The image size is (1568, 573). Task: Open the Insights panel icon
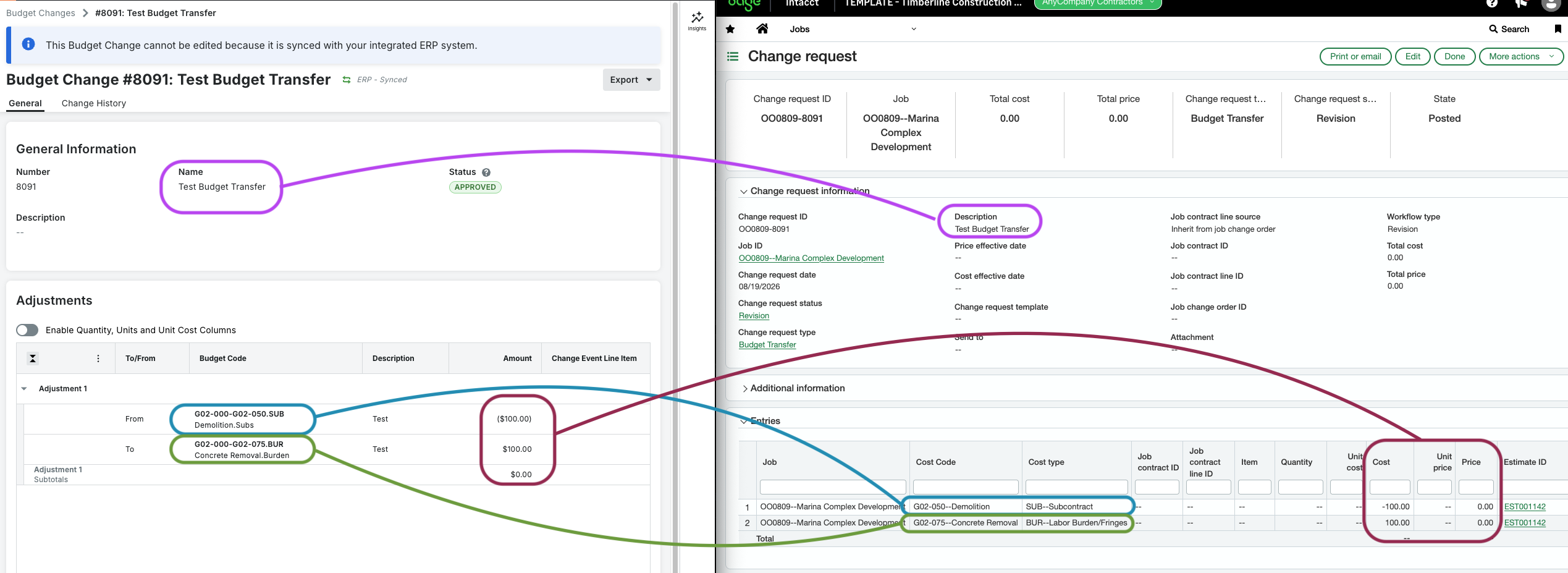pyautogui.click(x=697, y=20)
